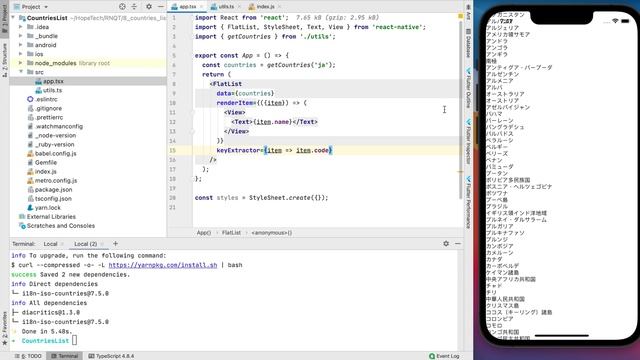Open Terminal settings gear icon

tap(446, 243)
